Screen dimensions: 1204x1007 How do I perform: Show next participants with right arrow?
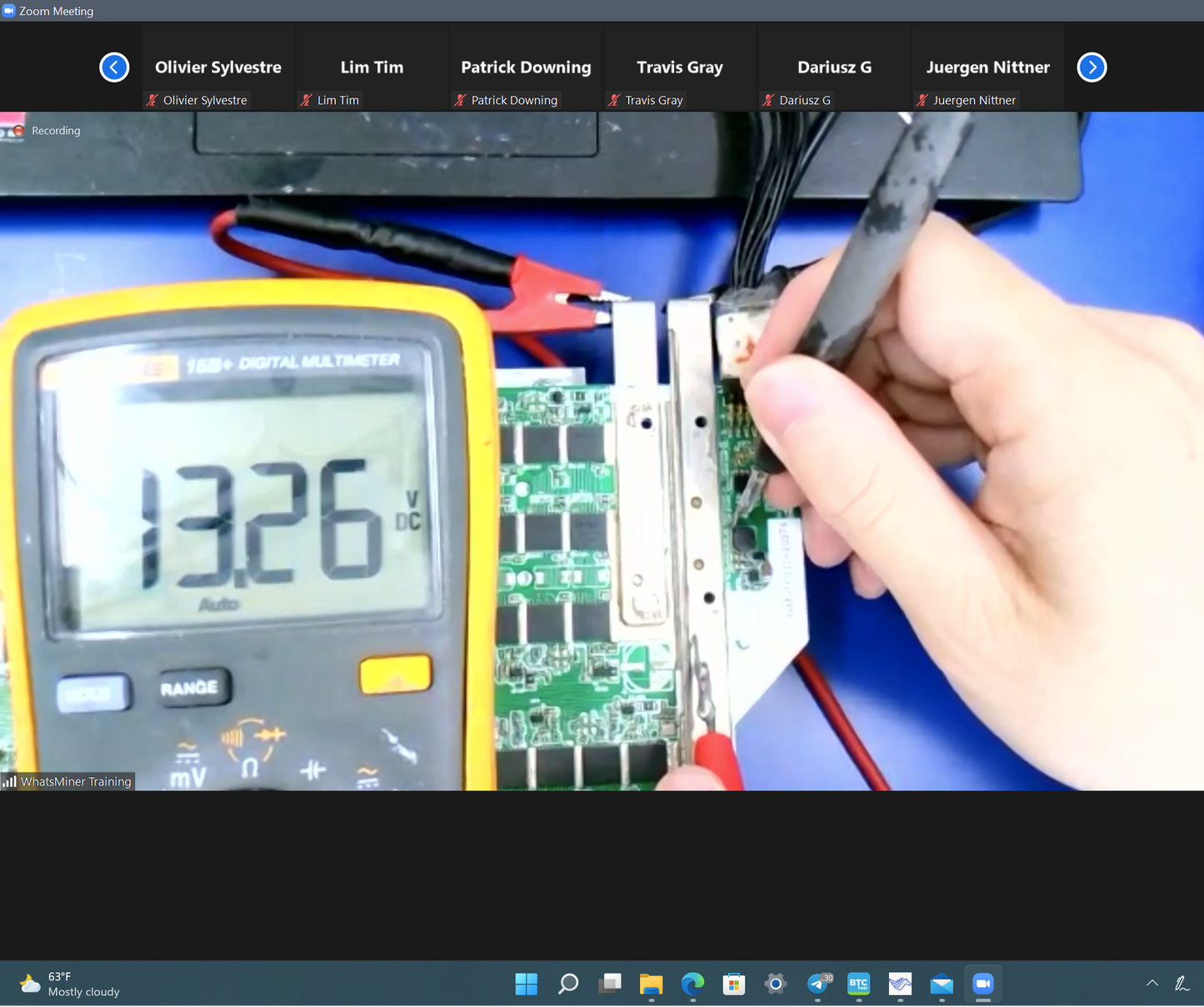tap(1092, 67)
